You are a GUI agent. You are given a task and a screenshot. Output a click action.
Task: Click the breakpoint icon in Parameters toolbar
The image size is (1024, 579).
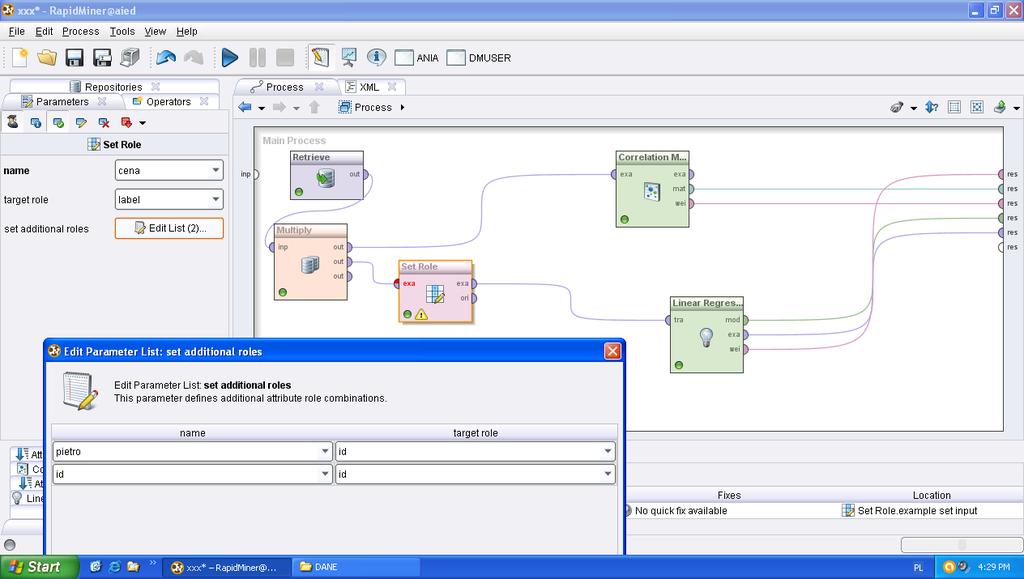coord(126,122)
